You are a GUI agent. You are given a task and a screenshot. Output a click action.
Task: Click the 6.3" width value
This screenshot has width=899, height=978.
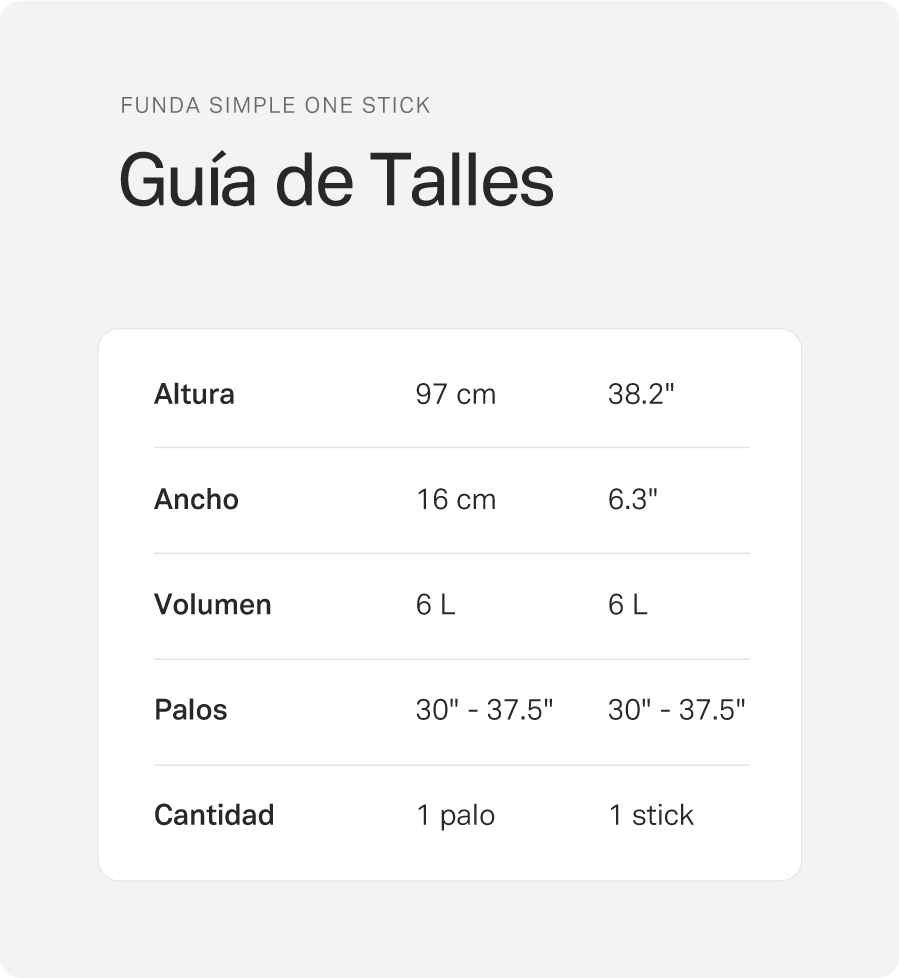pyautogui.click(x=633, y=500)
